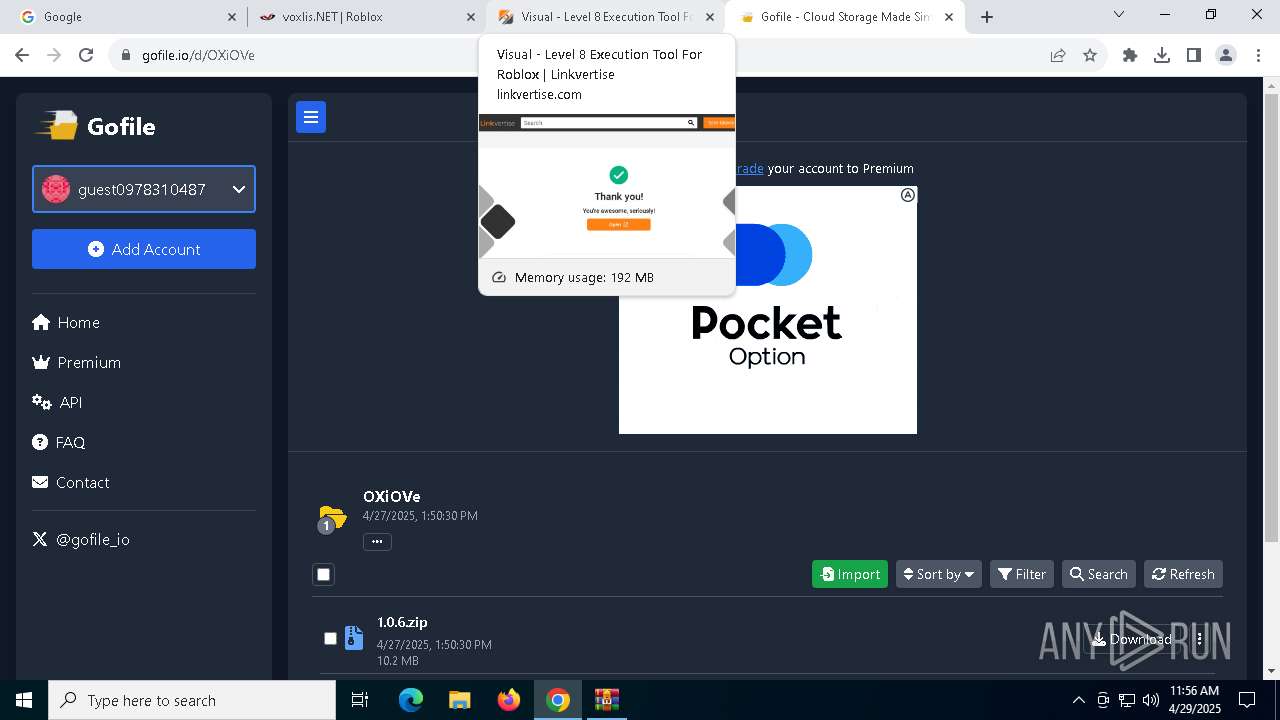Click the Search button in file toolbar
Image resolution: width=1280 pixels, height=720 pixels.
(1098, 574)
